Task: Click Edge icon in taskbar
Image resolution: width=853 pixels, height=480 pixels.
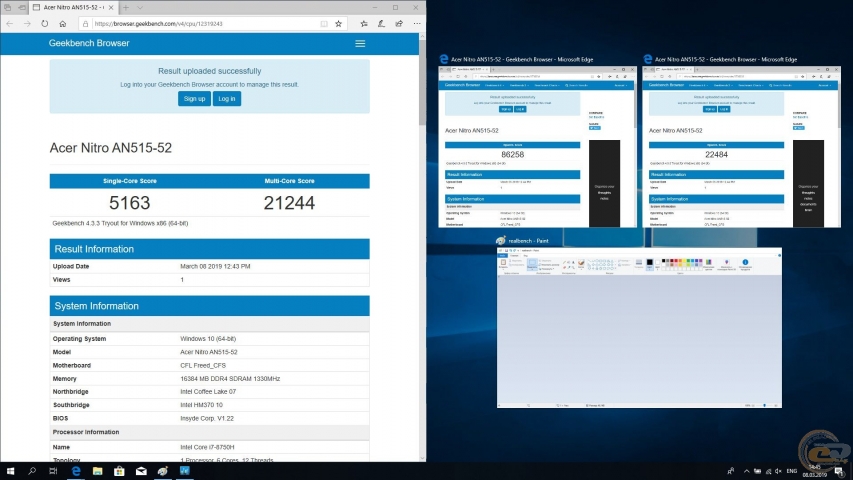Action: pyautogui.click(x=76, y=471)
